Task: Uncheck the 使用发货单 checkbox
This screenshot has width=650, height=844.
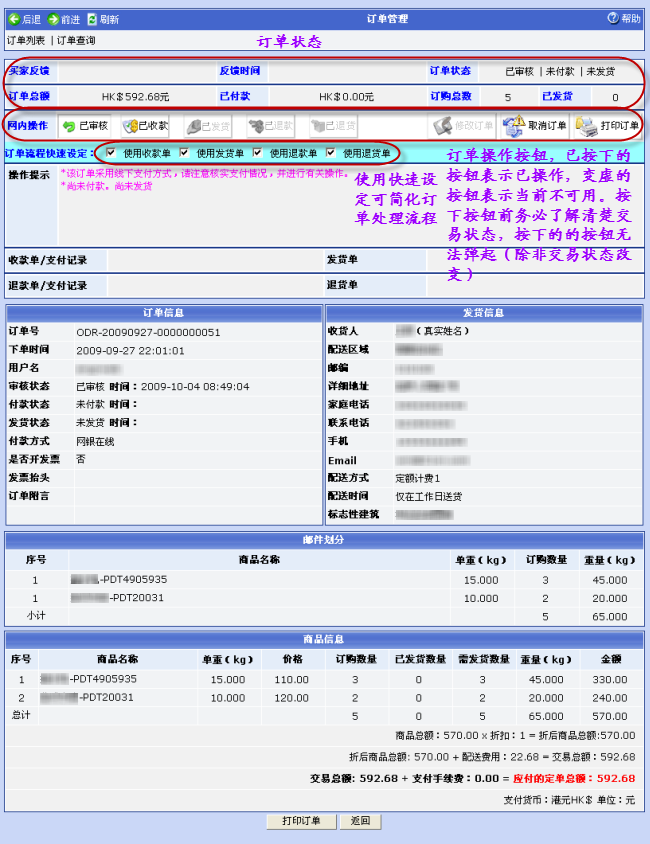Action: coord(184,153)
